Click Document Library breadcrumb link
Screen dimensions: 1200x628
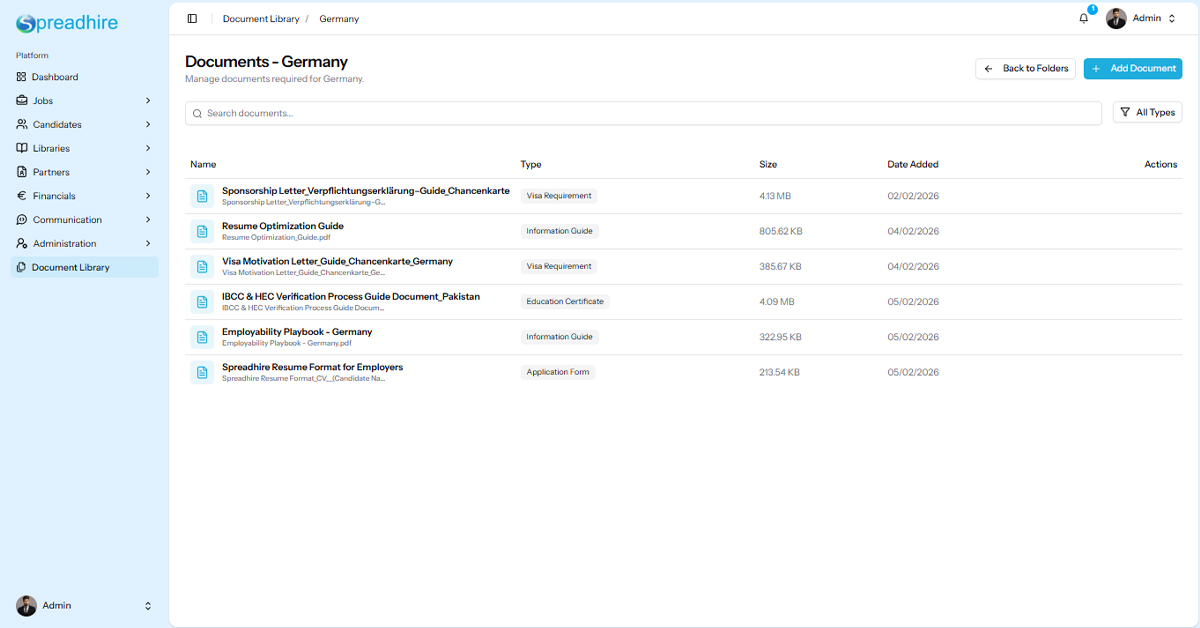click(260, 19)
